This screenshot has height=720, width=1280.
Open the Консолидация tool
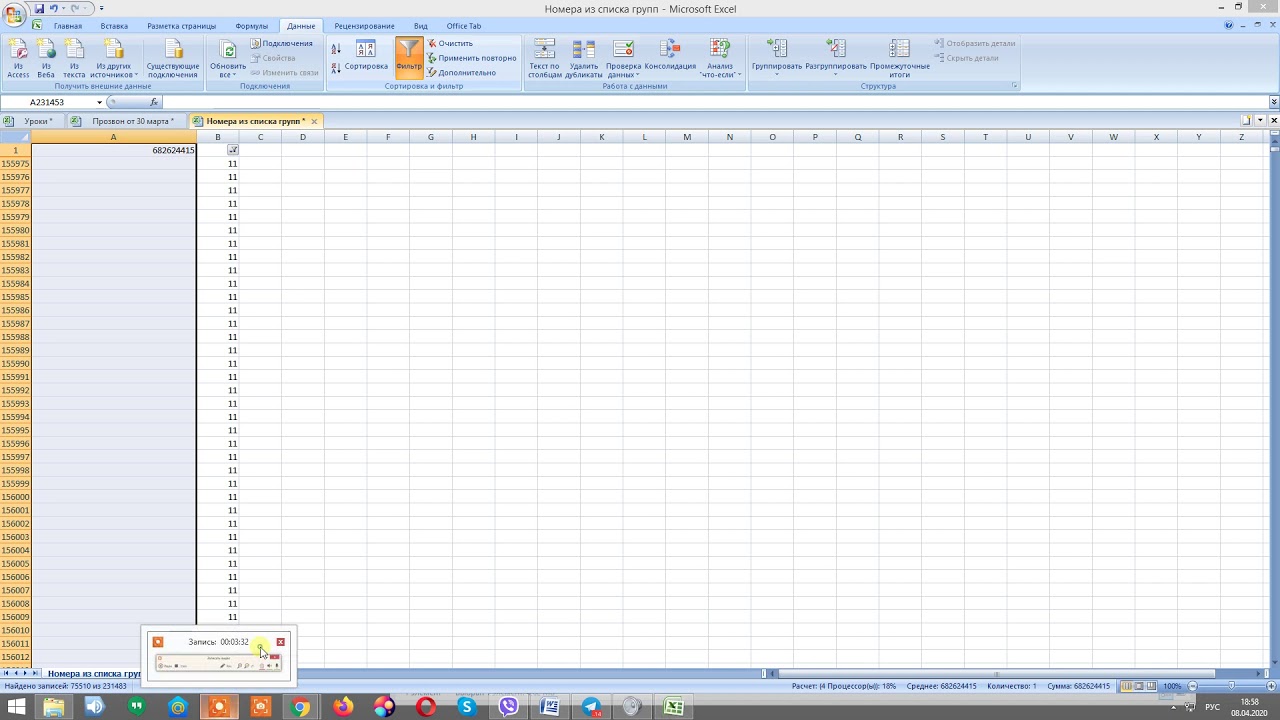[x=670, y=58]
